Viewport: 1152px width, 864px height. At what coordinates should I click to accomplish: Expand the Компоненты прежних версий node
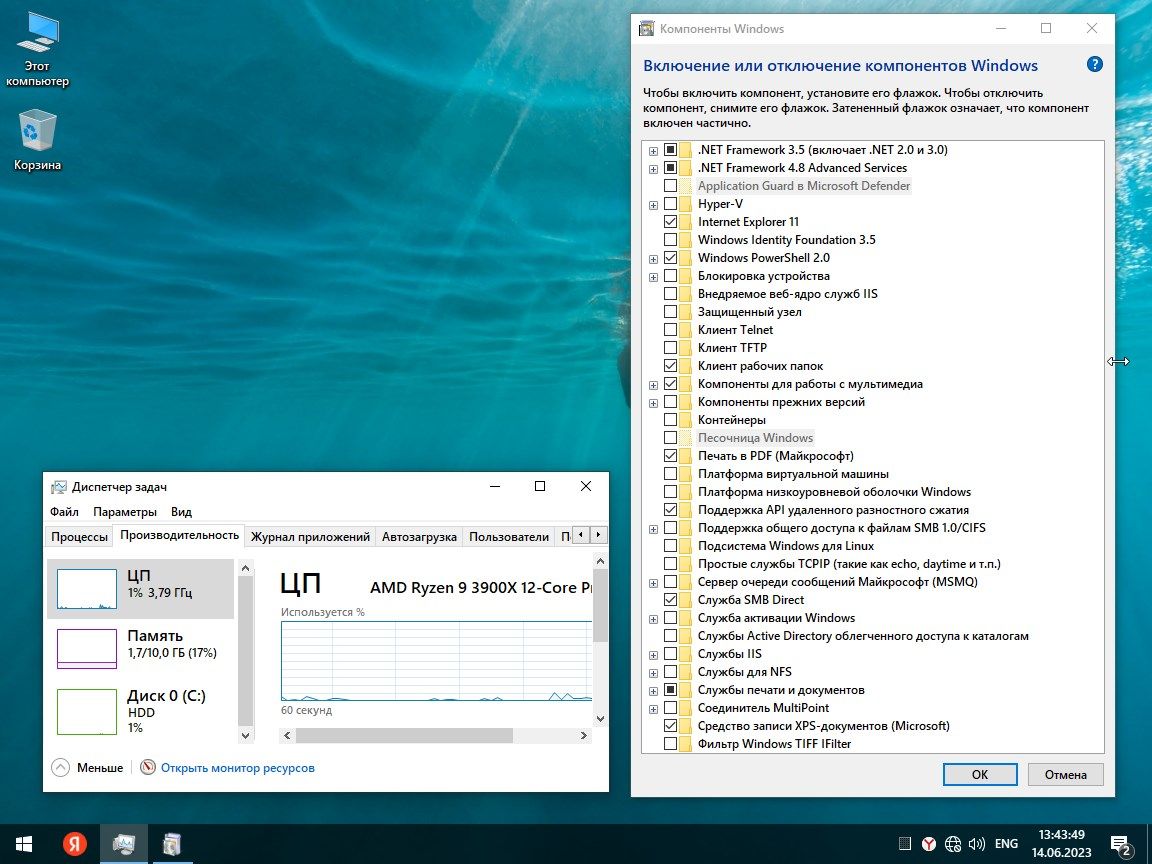(653, 401)
